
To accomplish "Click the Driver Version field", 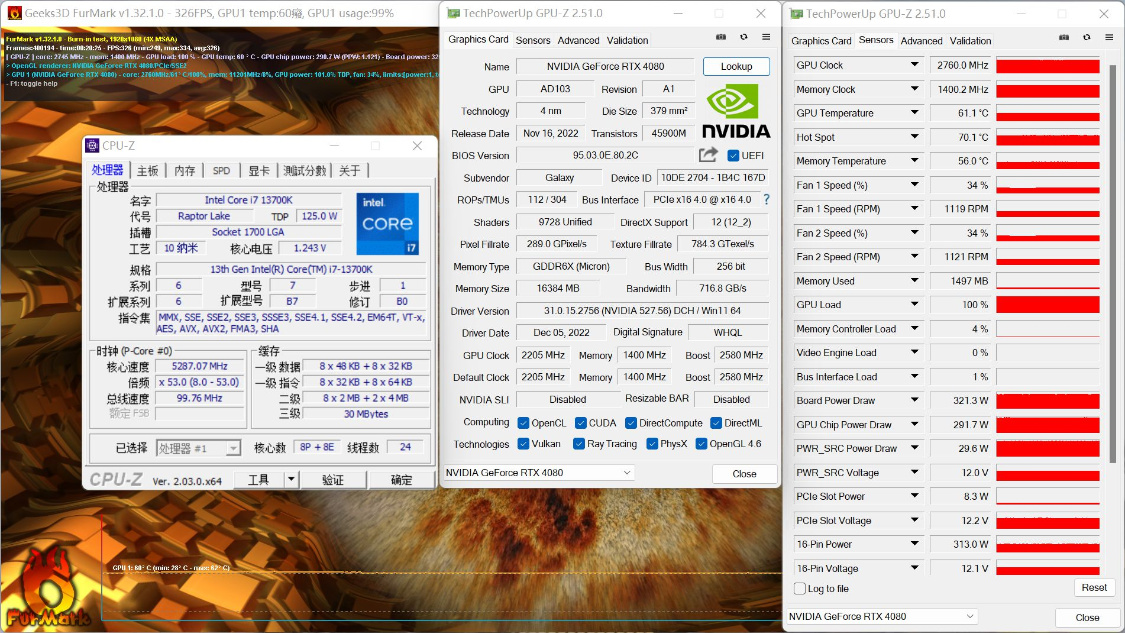I will point(642,311).
